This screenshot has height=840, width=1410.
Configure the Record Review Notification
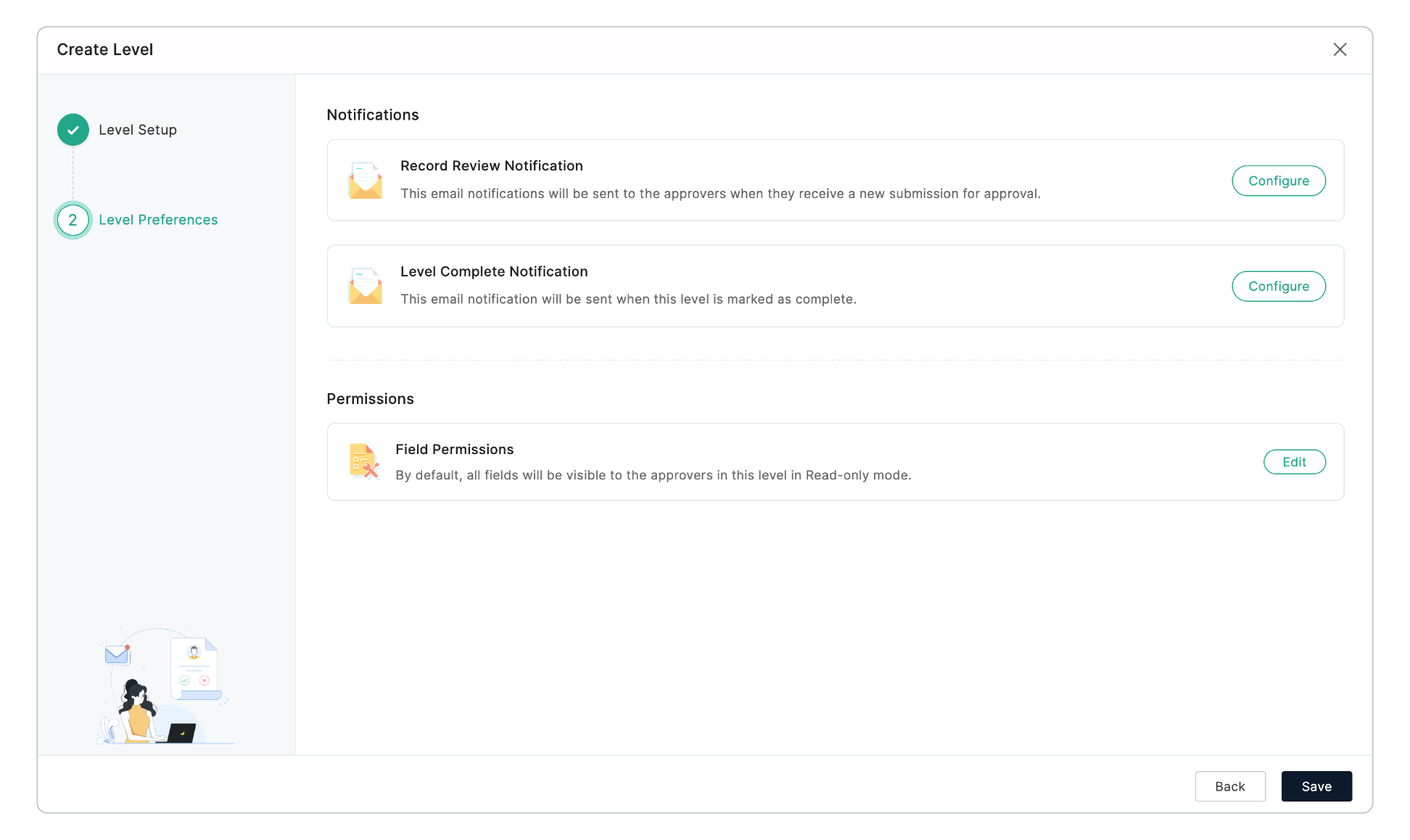1278,181
